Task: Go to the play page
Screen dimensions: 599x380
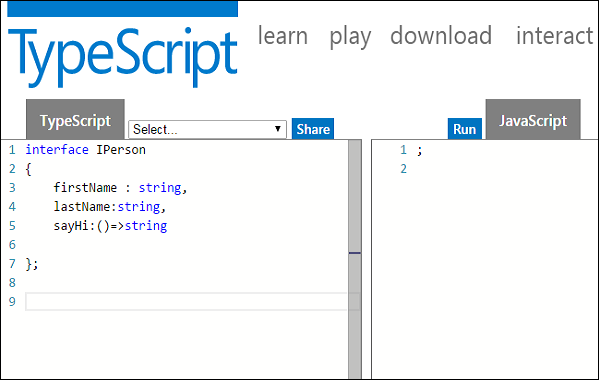Action: [350, 37]
